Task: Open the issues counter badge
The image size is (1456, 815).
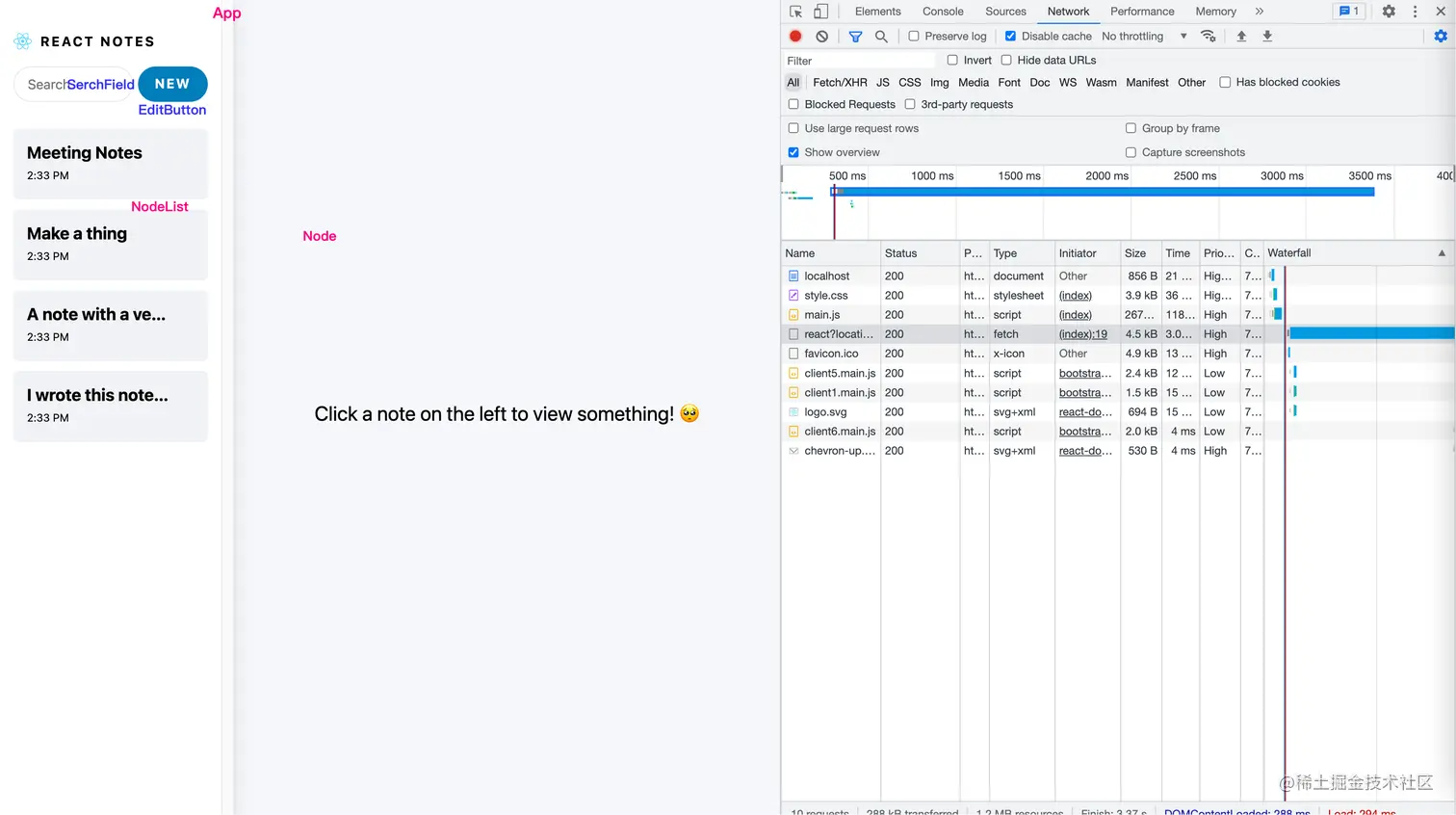Action: tap(1349, 12)
